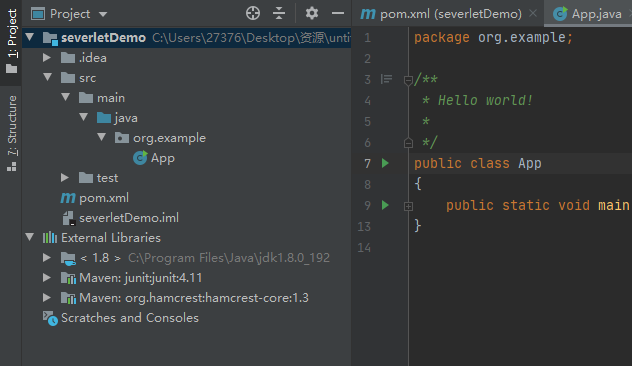Click the src folder icon
The image size is (632, 366).
pyautogui.click(x=68, y=78)
